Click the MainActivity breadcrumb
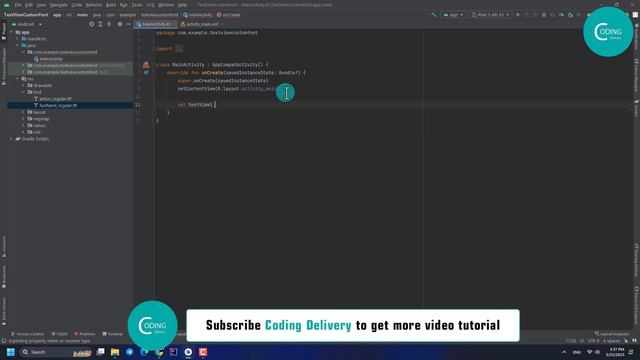 point(198,15)
